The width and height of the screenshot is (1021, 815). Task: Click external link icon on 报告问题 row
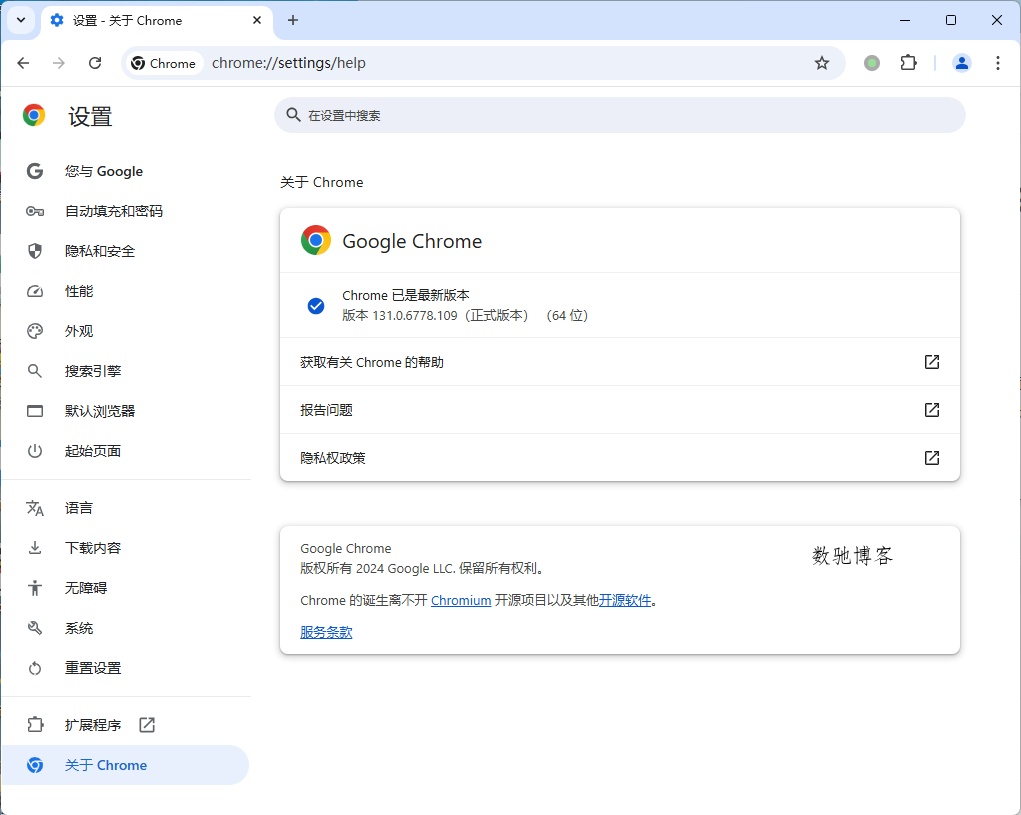(x=932, y=410)
